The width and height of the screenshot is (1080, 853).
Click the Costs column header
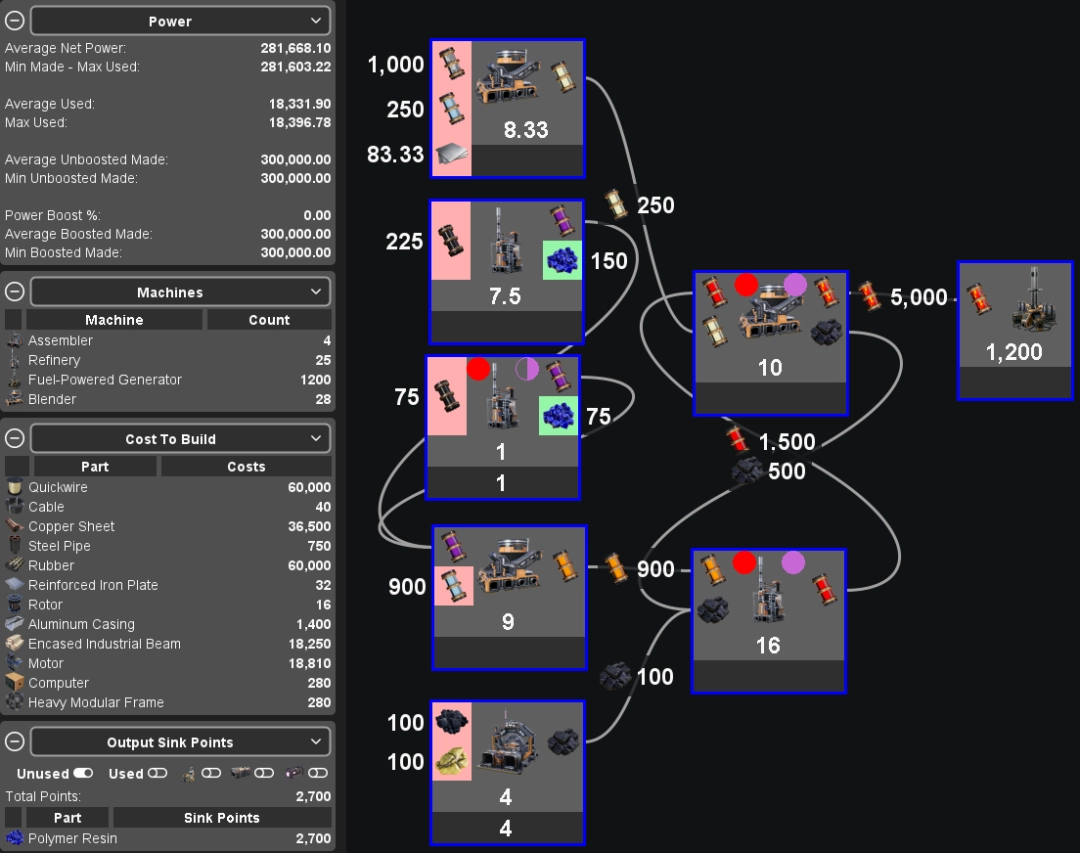pyautogui.click(x=246, y=467)
